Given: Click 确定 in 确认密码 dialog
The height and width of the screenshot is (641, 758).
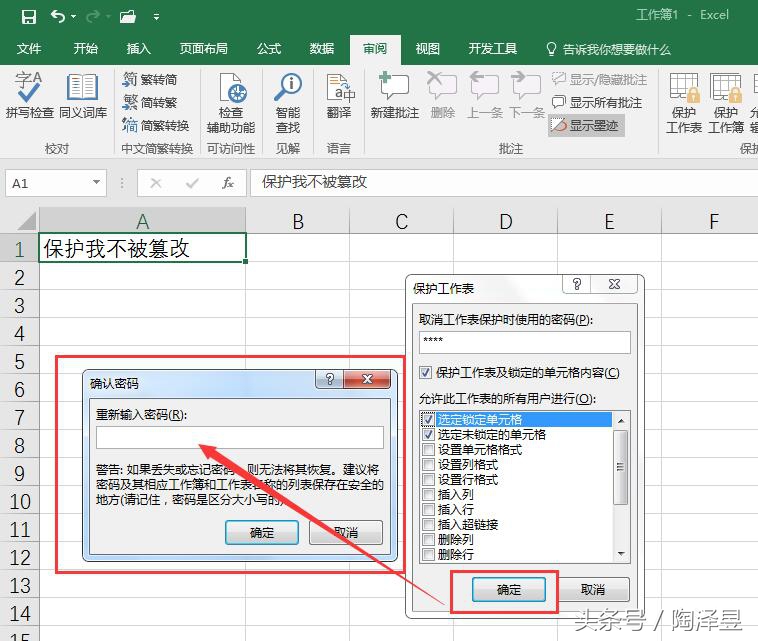Looking at the screenshot, I should pyautogui.click(x=262, y=532).
